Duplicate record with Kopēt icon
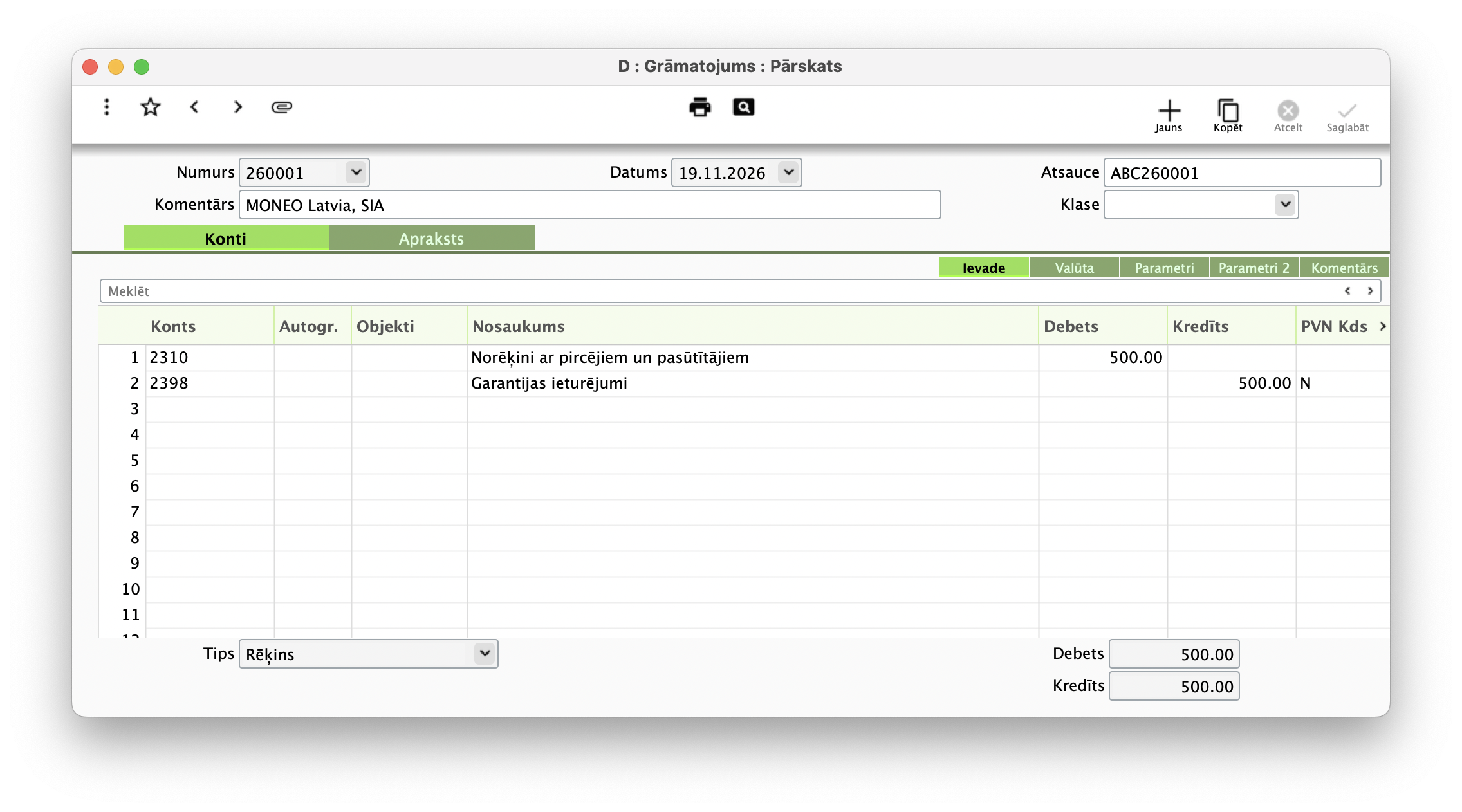1462x812 pixels. (1228, 116)
